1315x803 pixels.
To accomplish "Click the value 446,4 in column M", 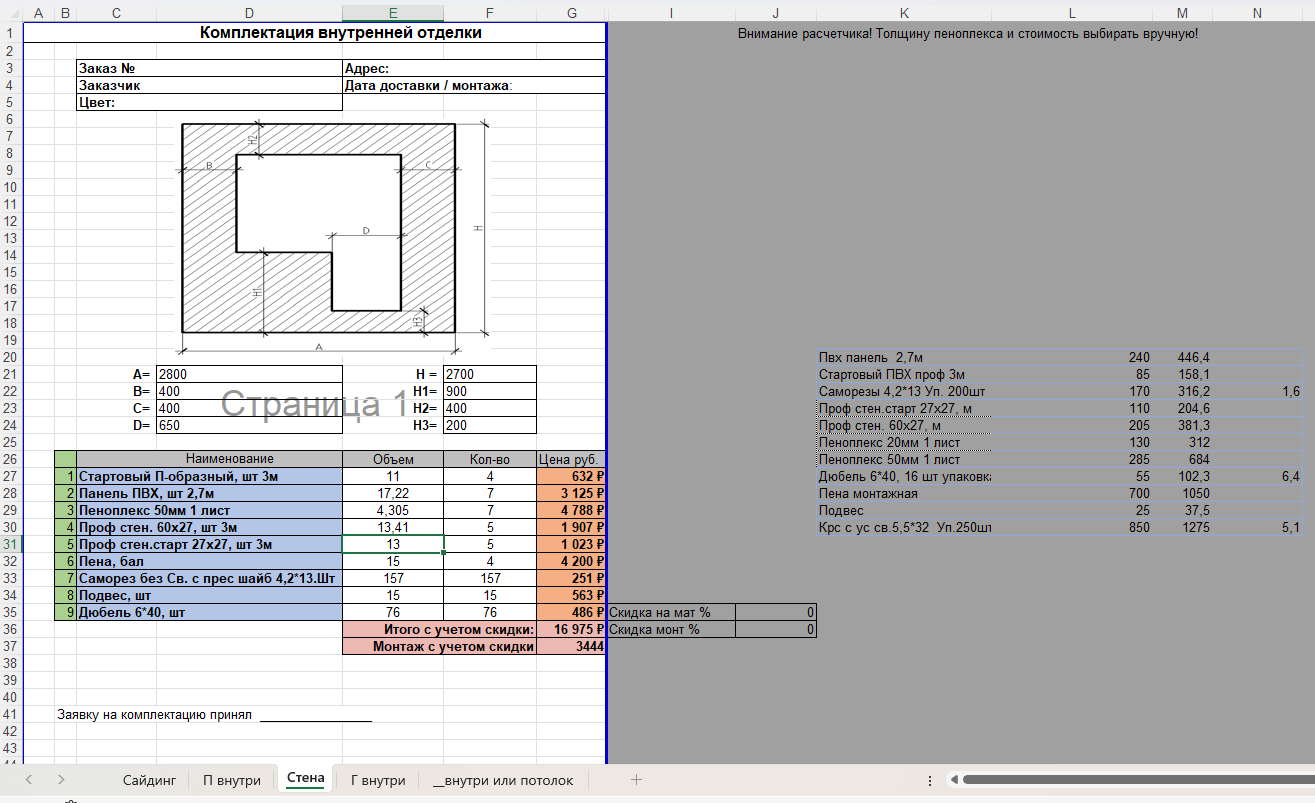I will coord(1182,357).
